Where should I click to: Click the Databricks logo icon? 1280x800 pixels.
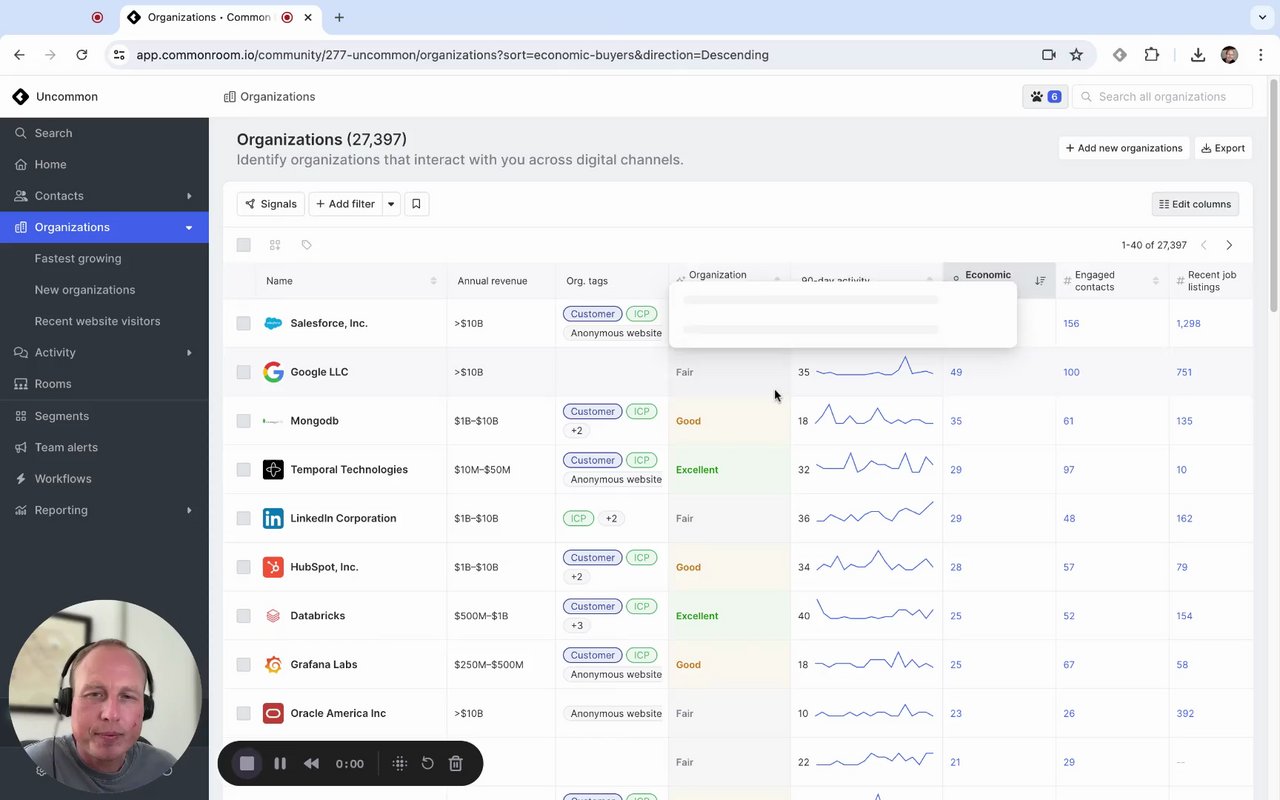click(273, 616)
